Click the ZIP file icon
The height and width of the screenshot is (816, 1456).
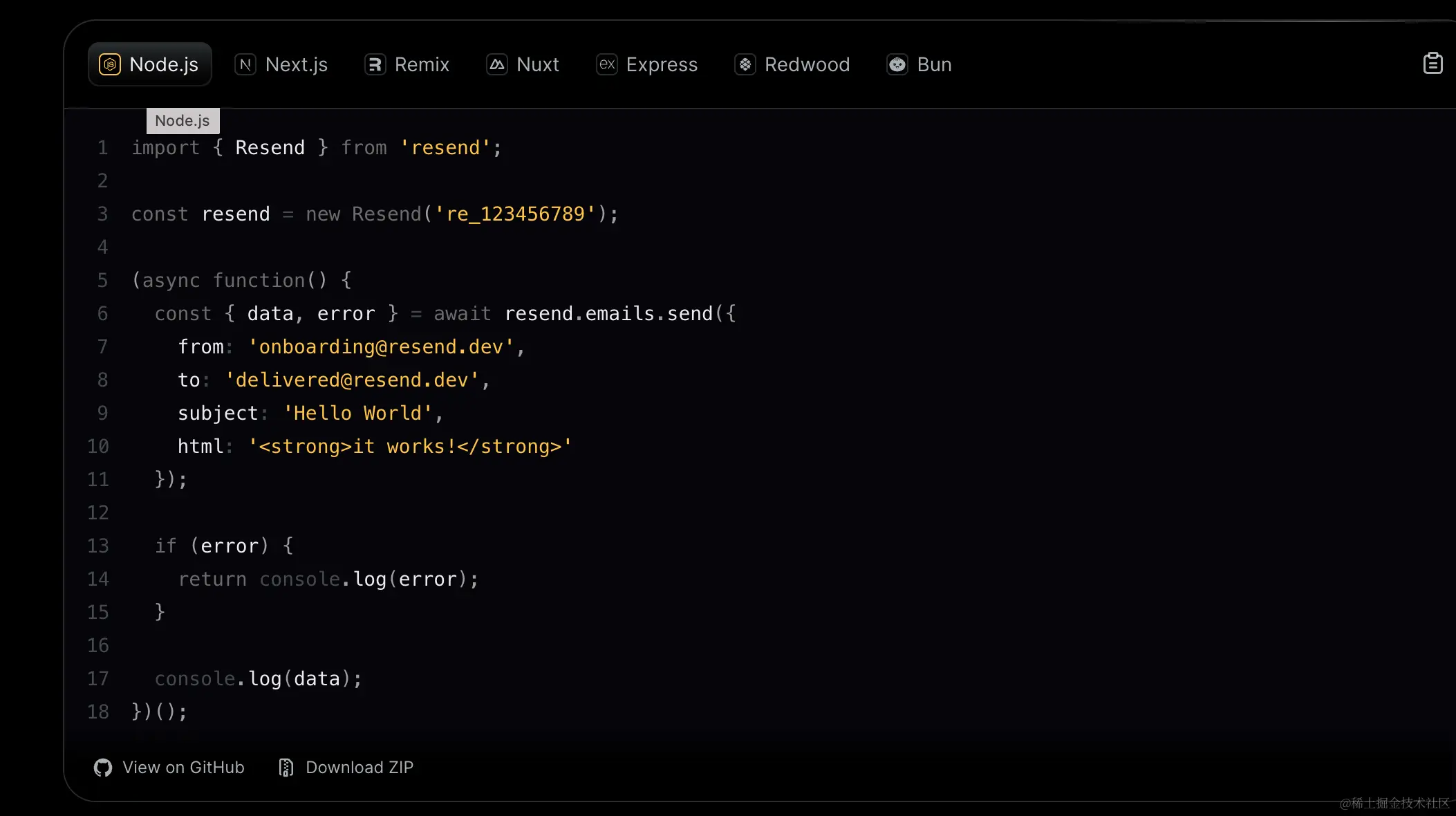coord(286,768)
